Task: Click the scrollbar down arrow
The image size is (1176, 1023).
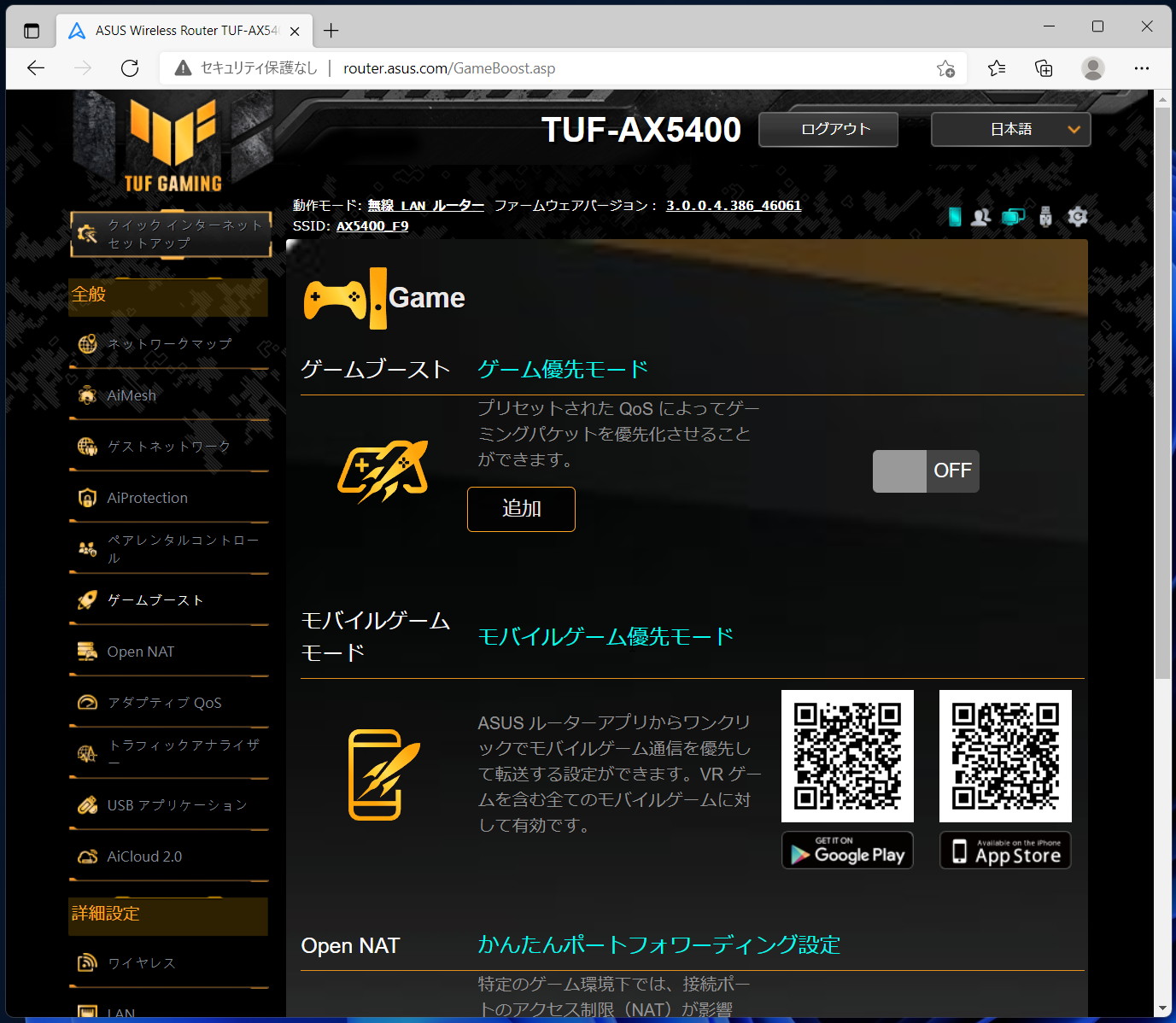Action: point(1162,1009)
